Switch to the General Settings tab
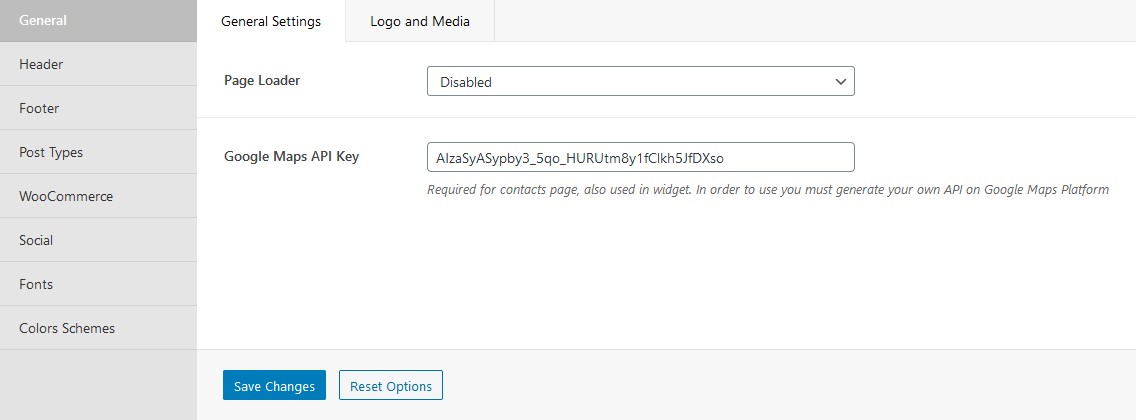The width and height of the screenshot is (1136, 420). 271,21
